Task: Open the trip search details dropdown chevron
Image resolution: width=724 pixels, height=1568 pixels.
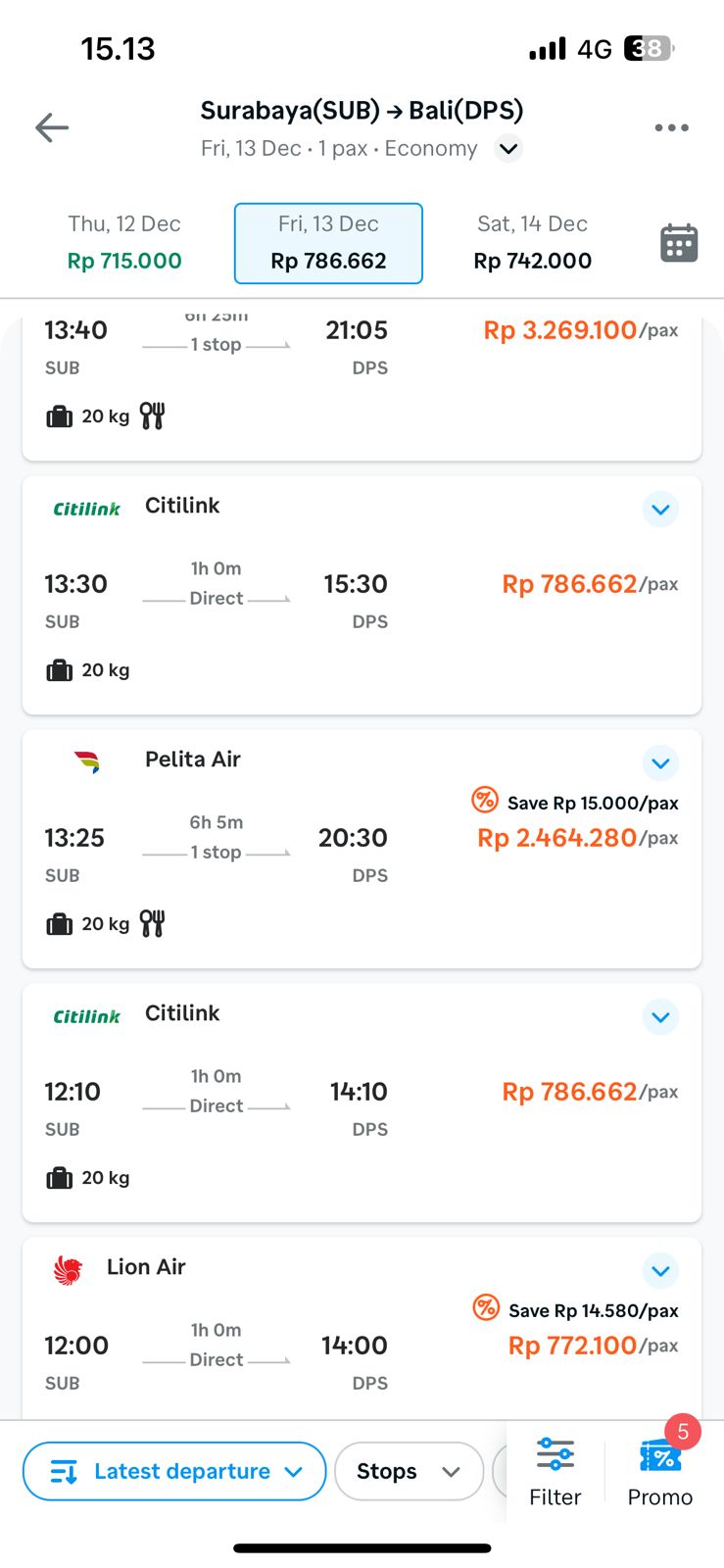Action: click(x=507, y=149)
